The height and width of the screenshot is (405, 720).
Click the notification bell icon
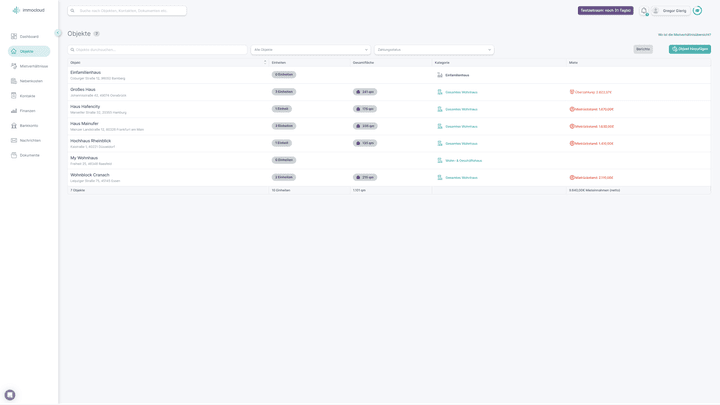pyautogui.click(x=644, y=11)
